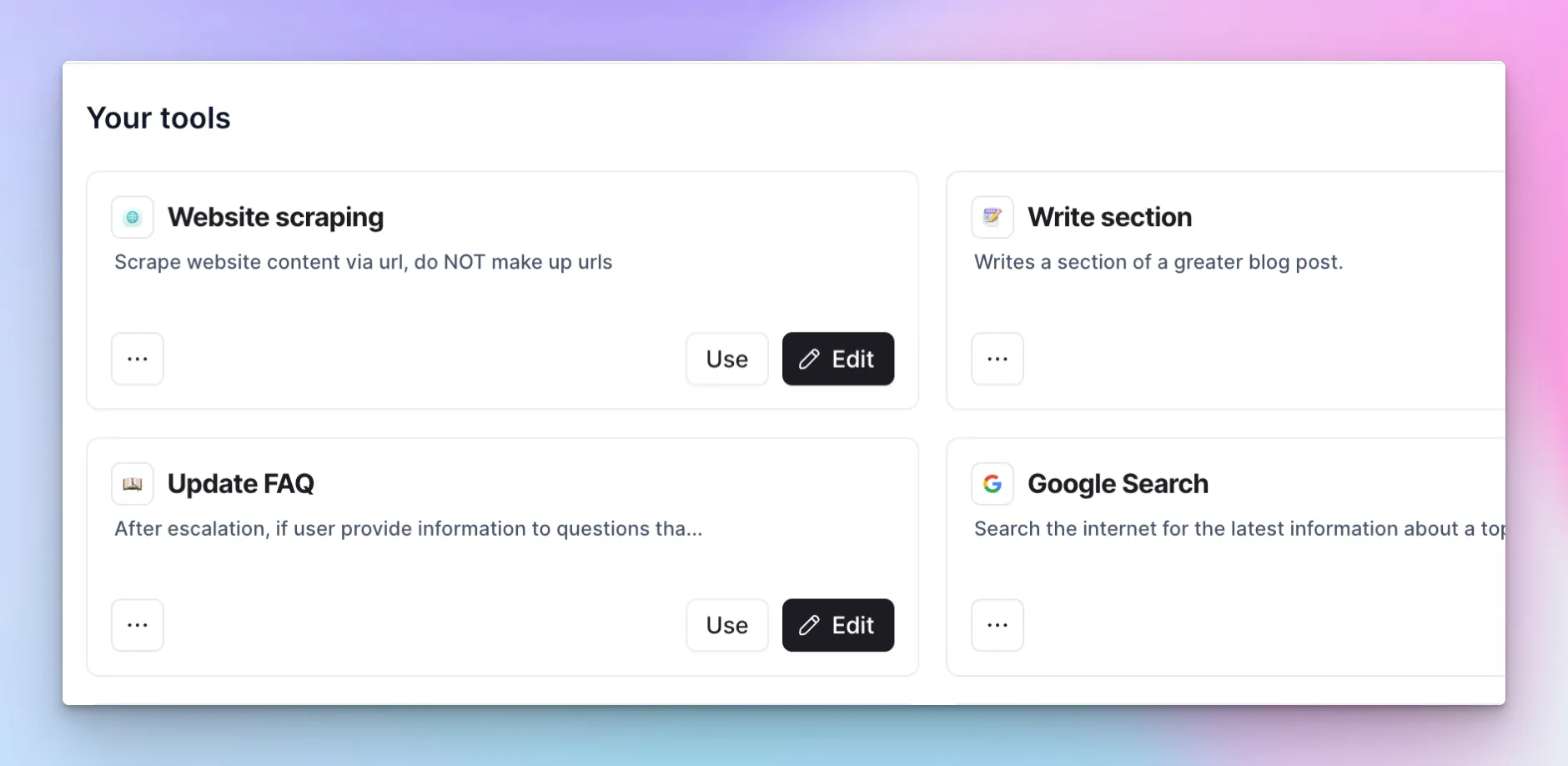Open more options for Website scraping
The height and width of the screenshot is (766, 1568).
pyautogui.click(x=138, y=359)
